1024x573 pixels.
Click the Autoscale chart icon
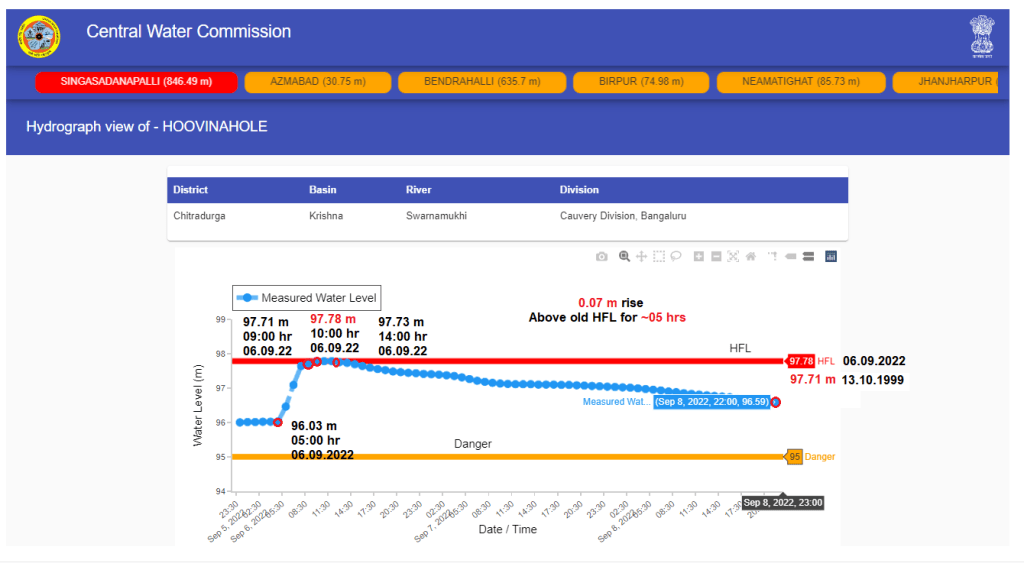pos(733,257)
